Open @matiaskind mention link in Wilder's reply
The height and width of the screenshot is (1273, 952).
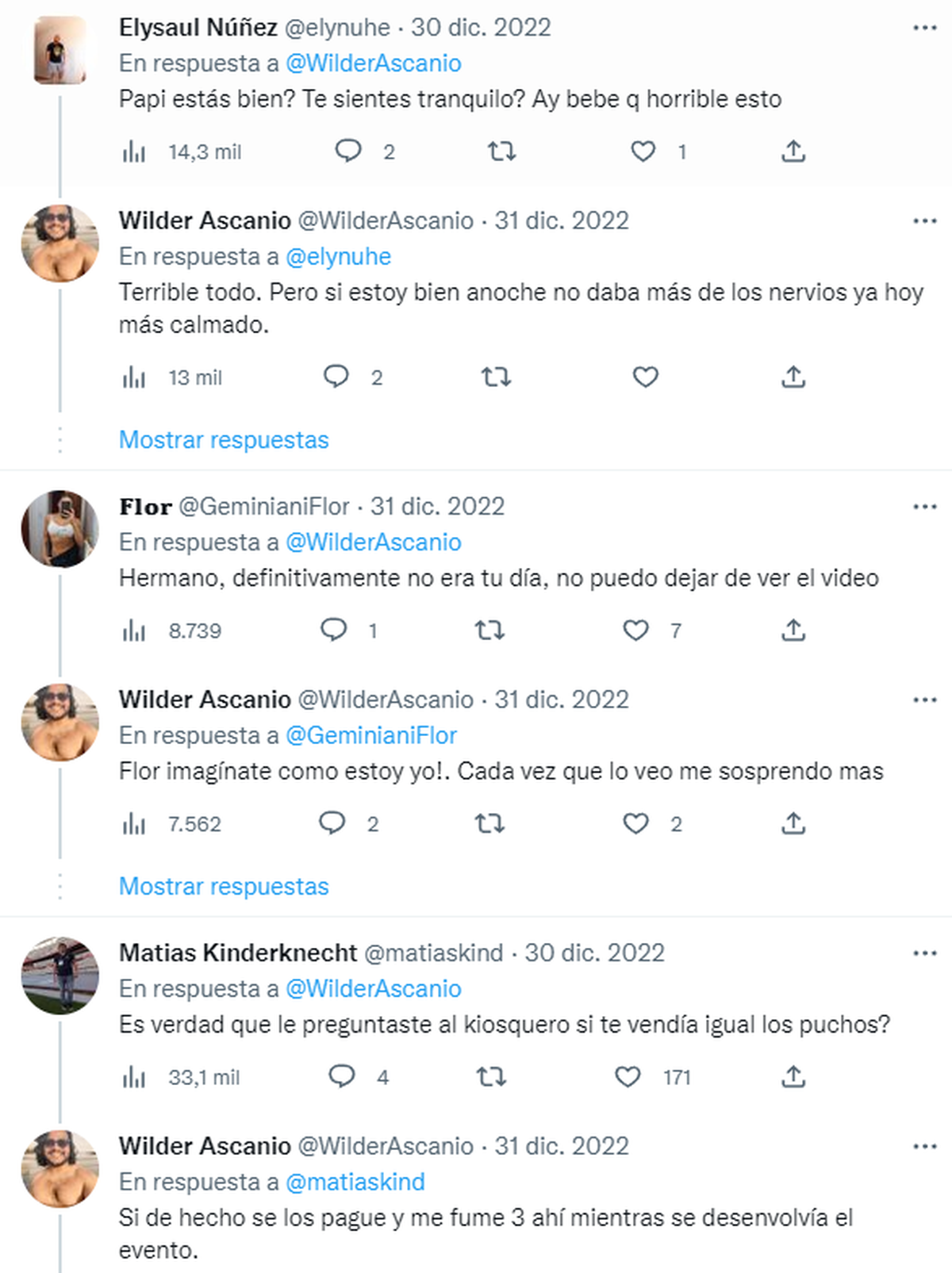click(x=355, y=1182)
